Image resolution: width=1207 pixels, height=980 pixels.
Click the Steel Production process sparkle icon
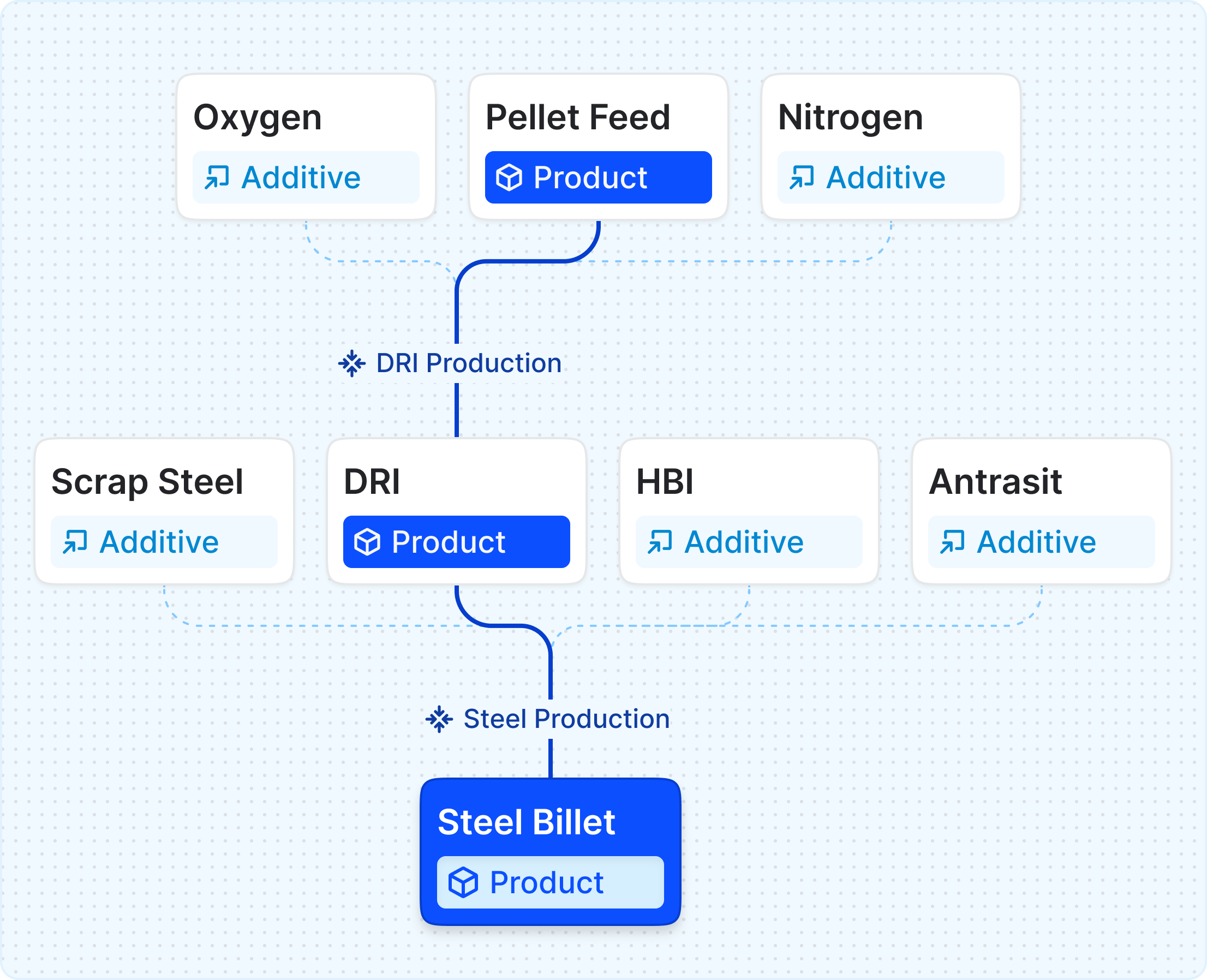pos(439,719)
